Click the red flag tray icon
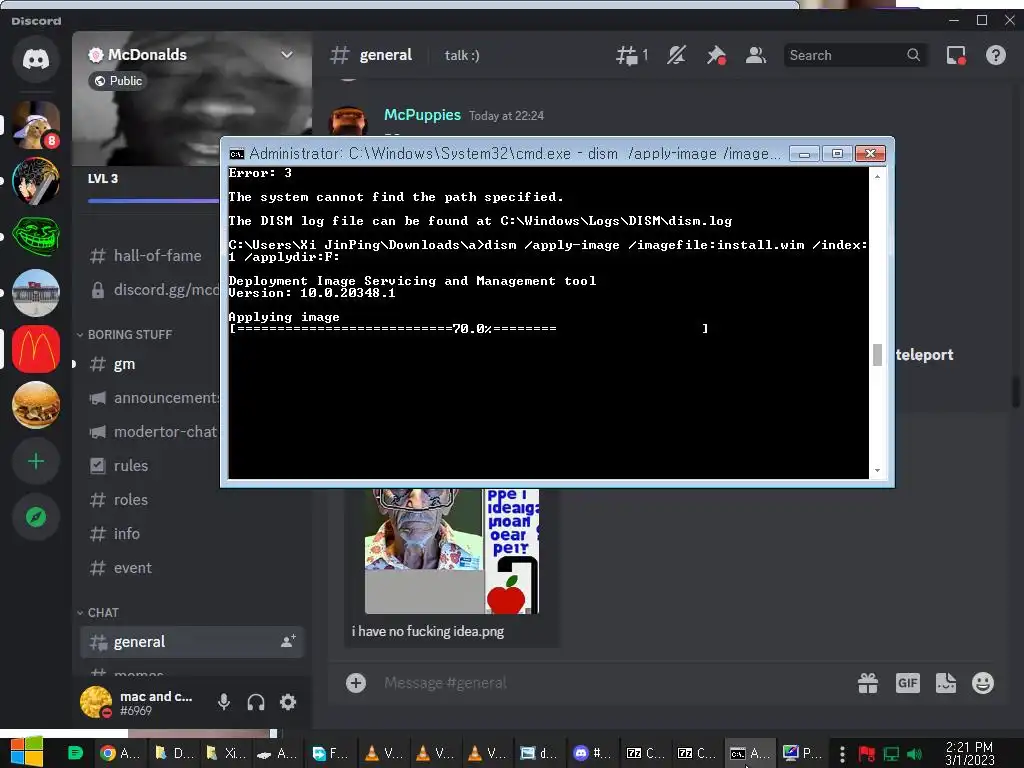1024x768 pixels. point(867,754)
